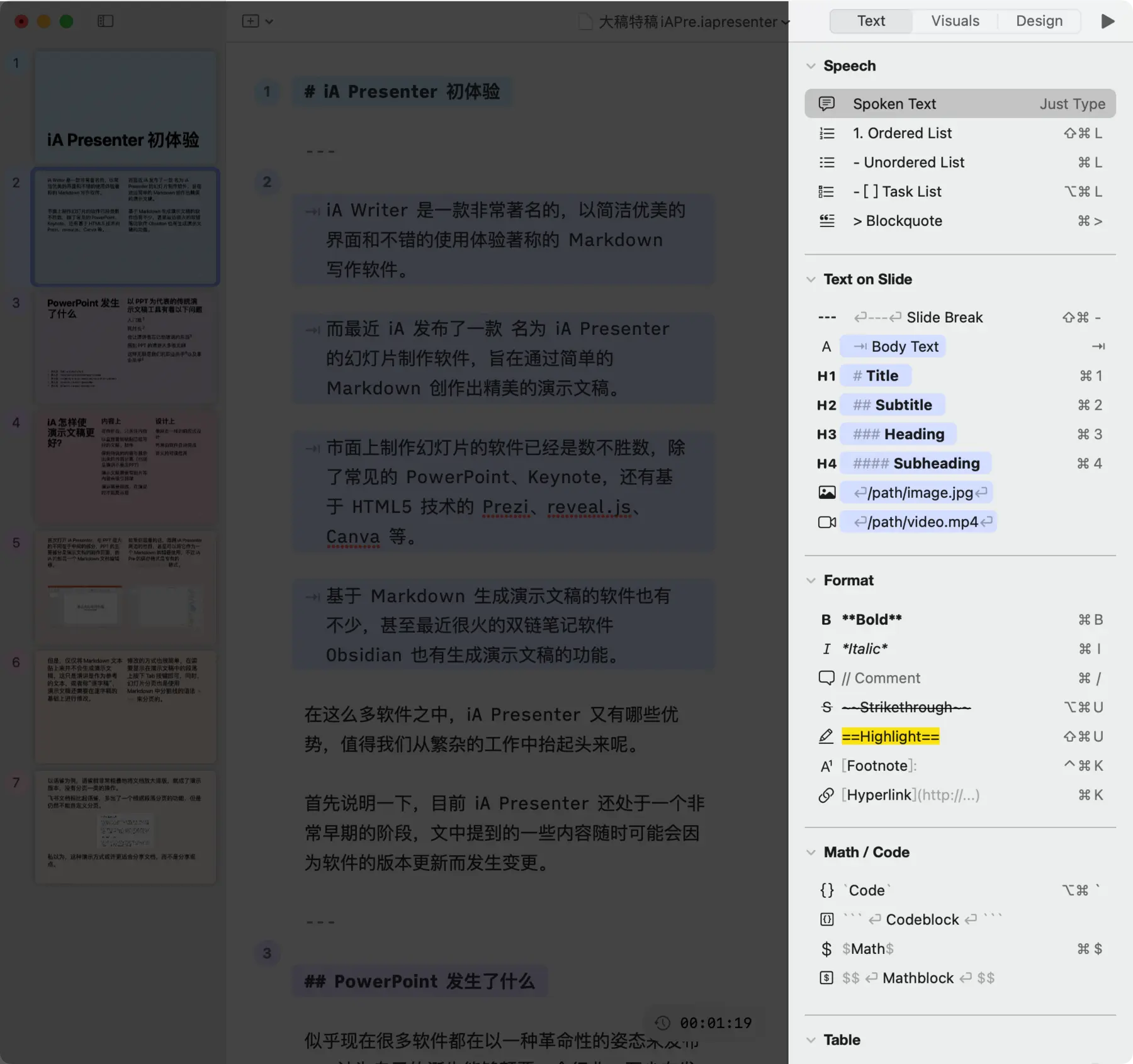Select the Spoken Text option
Viewport: 1133px width, 1064px height.
(x=960, y=103)
